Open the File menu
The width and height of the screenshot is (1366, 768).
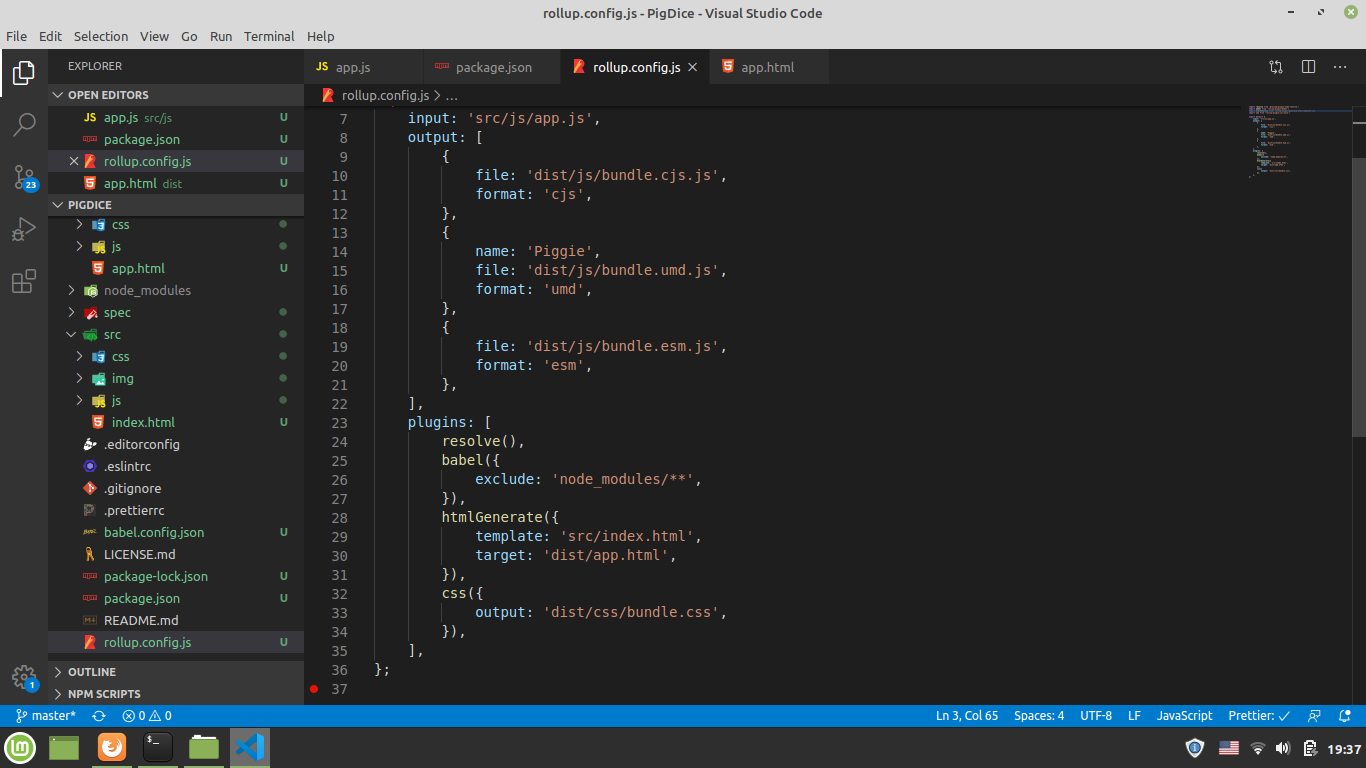[x=16, y=36]
